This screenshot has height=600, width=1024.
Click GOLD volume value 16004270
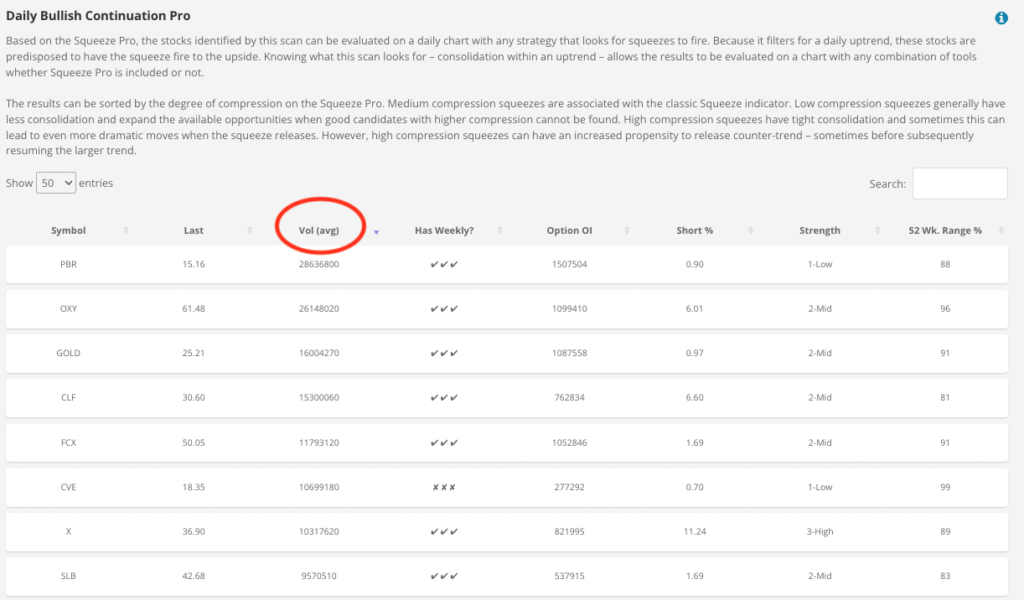[319, 353]
